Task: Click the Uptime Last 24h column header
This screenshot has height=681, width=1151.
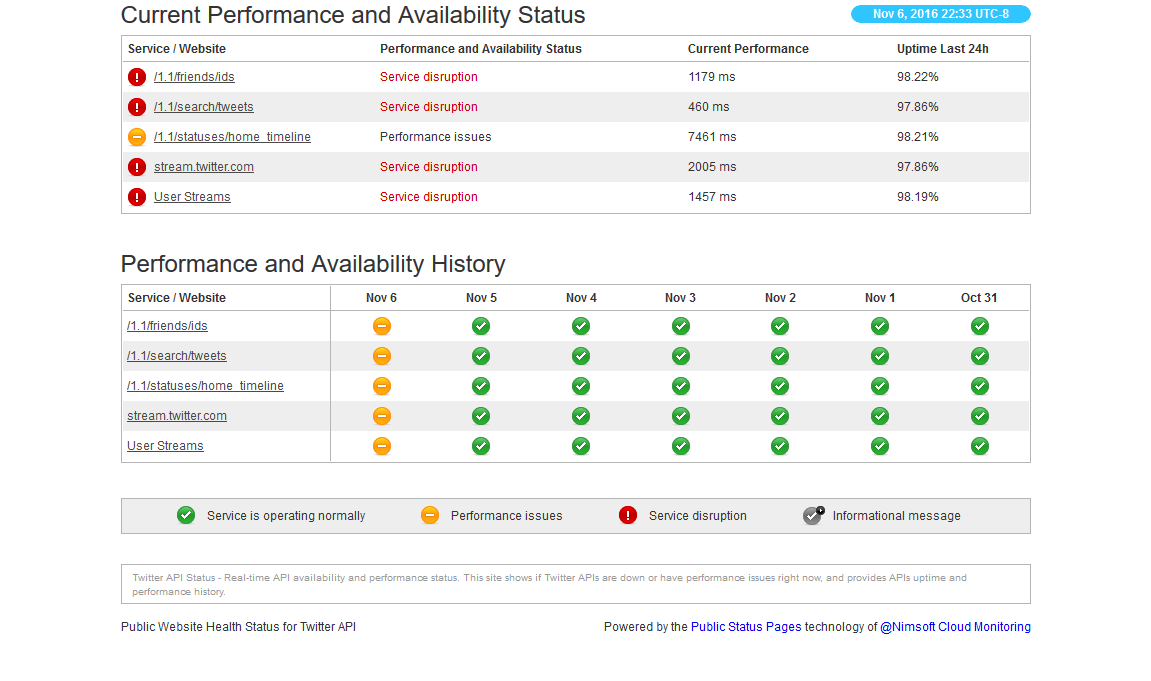Action: point(942,49)
